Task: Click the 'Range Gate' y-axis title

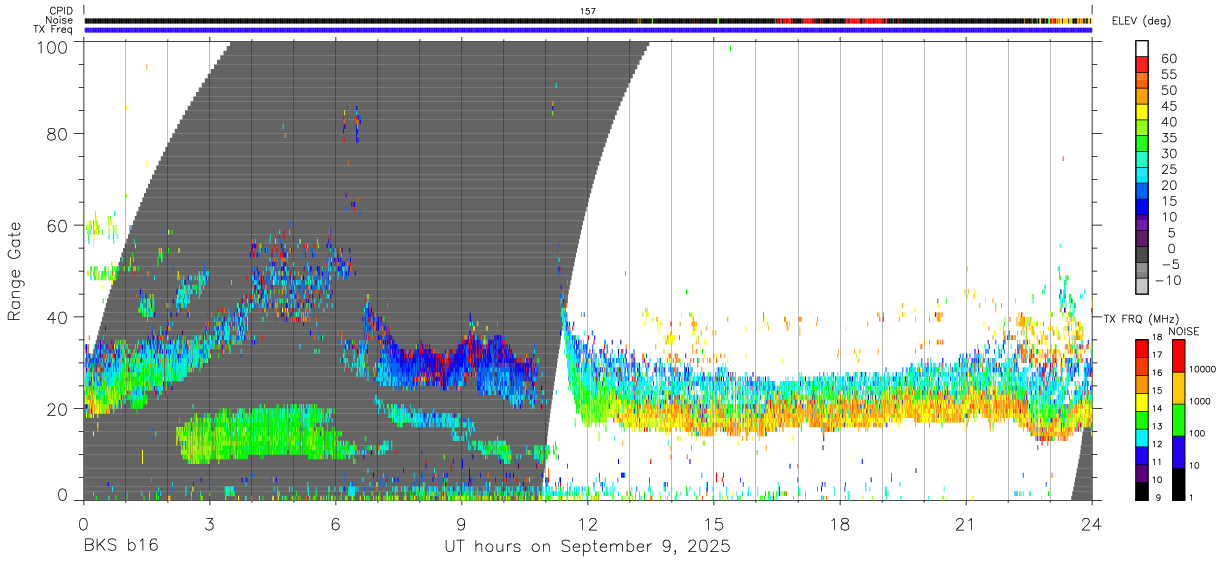Action: 15,272
